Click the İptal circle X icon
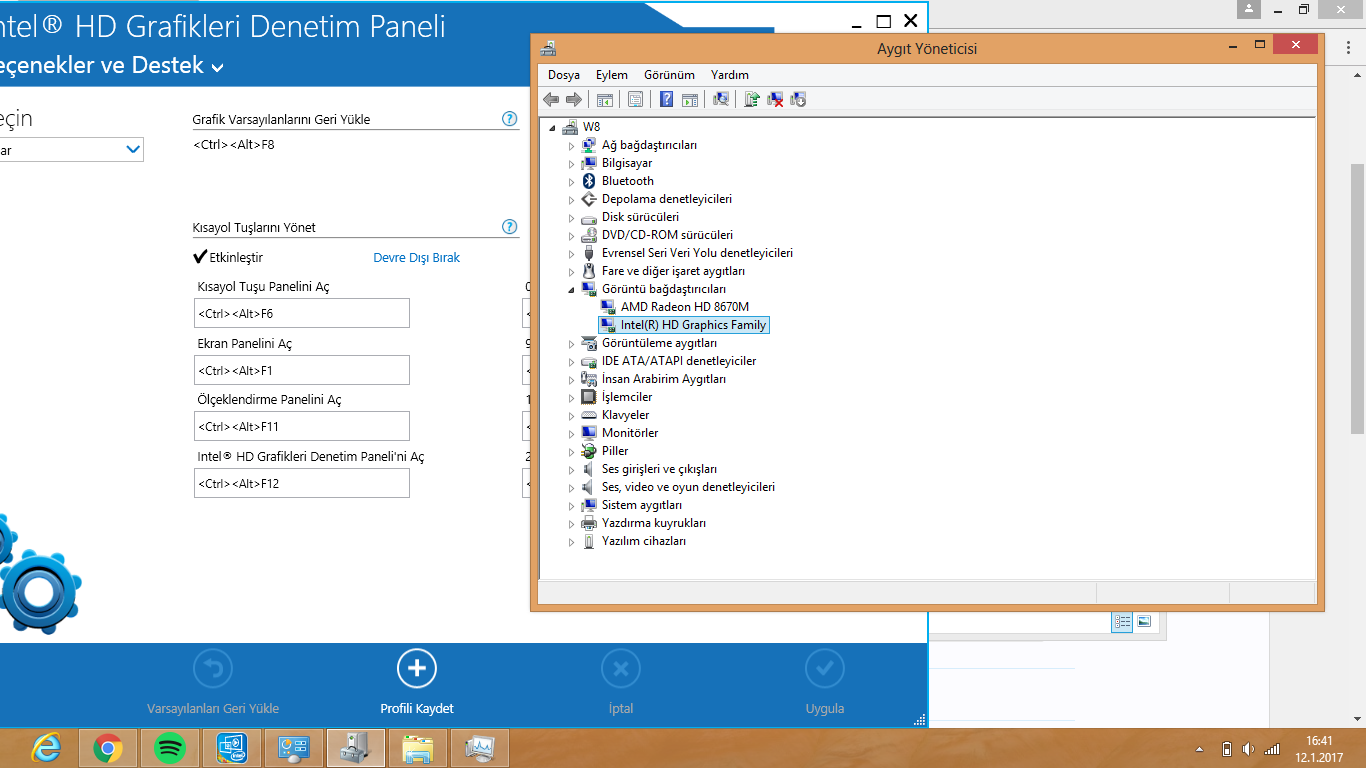The width and height of the screenshot is (1366, 768). tap(620, 669)
